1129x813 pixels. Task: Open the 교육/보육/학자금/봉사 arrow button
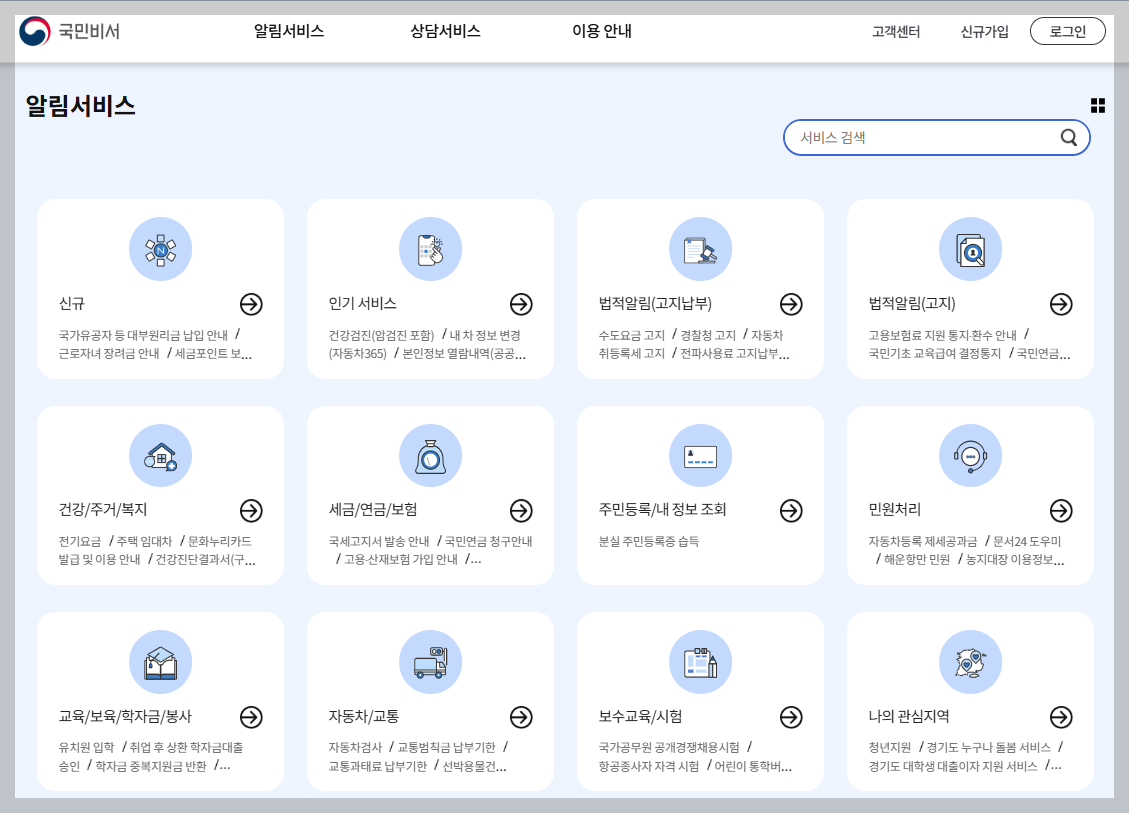(251, 717)
